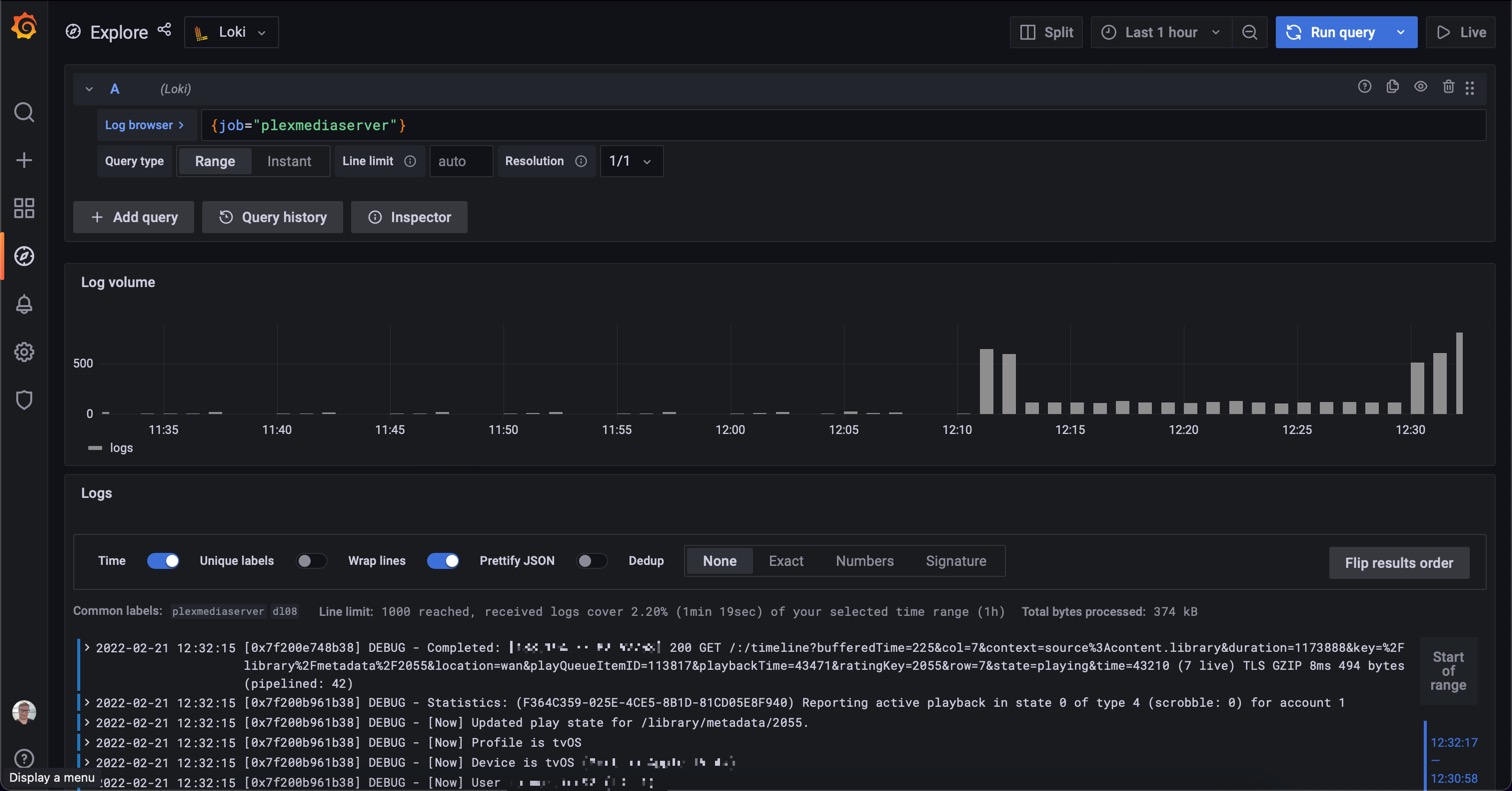Open the Dashboards icon in the sidebar

pos(24,208)
